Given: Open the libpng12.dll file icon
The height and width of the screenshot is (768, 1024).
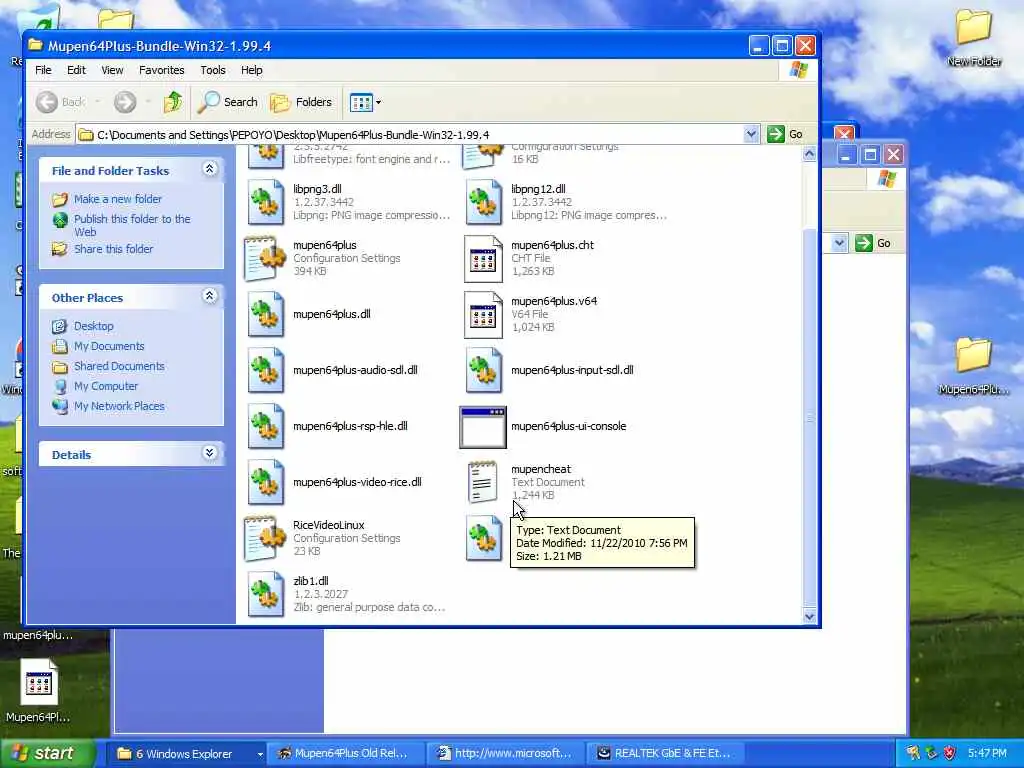Looking at the screenshot, I should point(483,202).
